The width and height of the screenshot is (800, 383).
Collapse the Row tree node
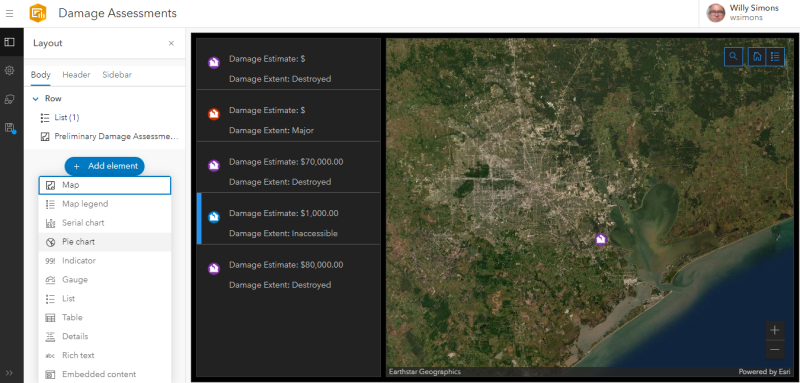[35, 98]
